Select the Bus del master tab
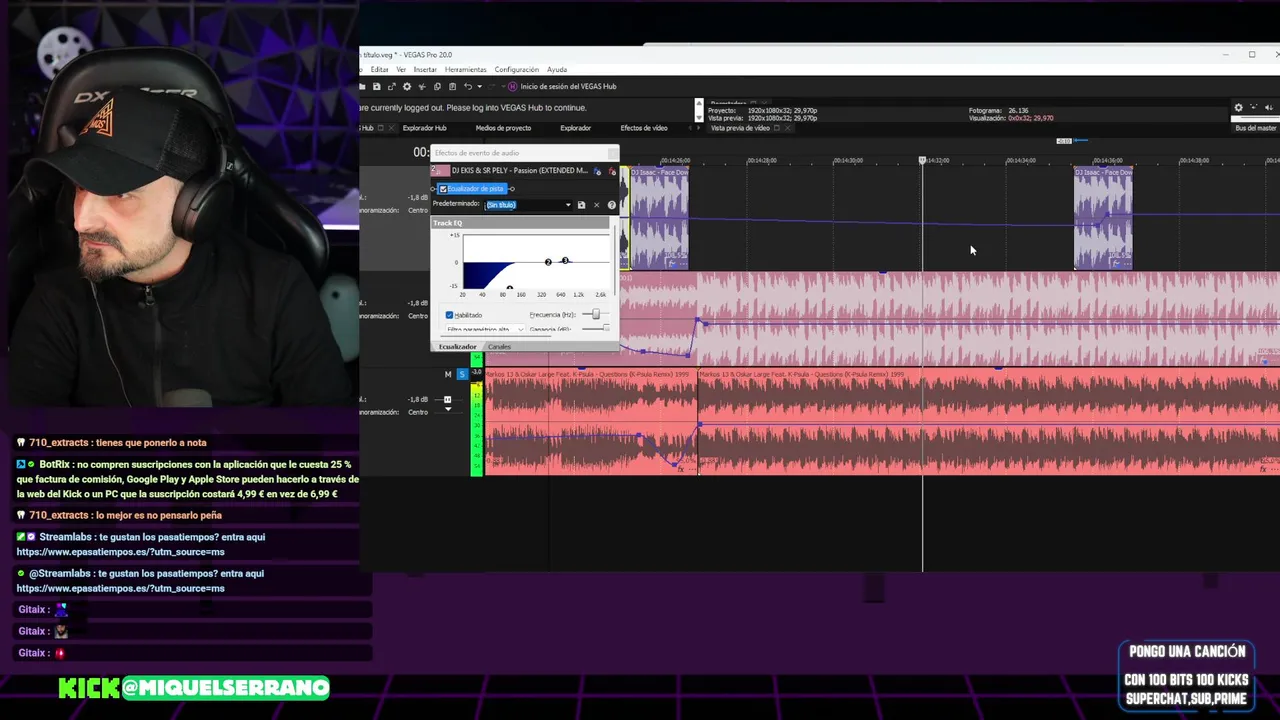The height and width of the screenshot is (720, 1280). (x=1255, y=128)
